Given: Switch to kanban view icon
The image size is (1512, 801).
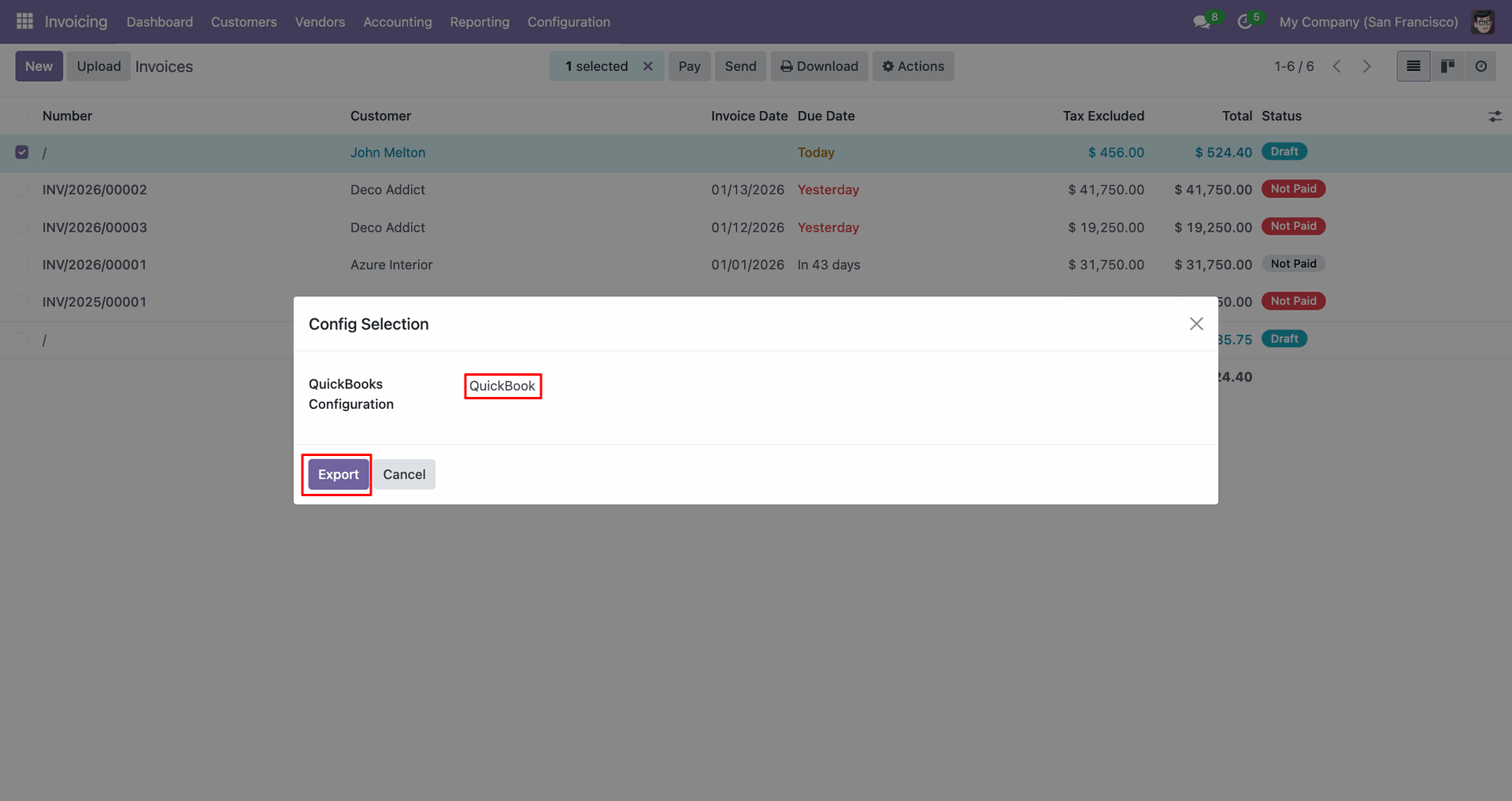Looking at the screenshot, I should (x=1447, y=66).
